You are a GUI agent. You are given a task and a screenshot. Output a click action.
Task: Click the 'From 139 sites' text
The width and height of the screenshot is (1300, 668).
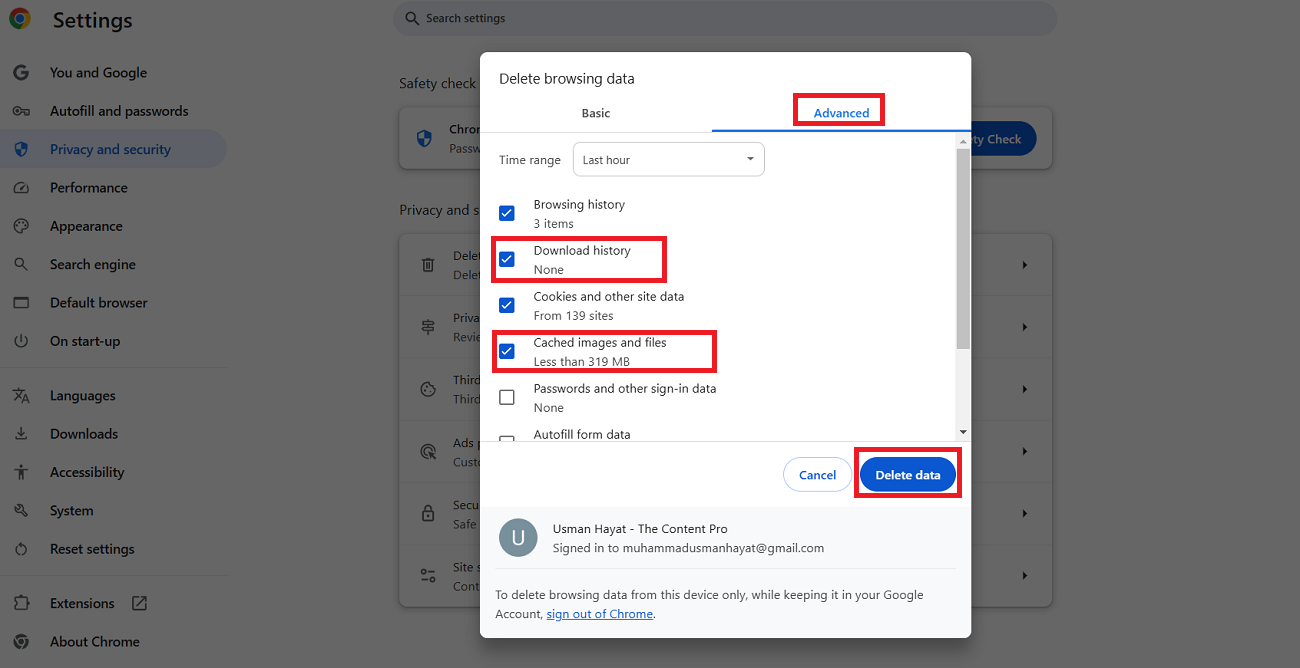click(574, 316)
